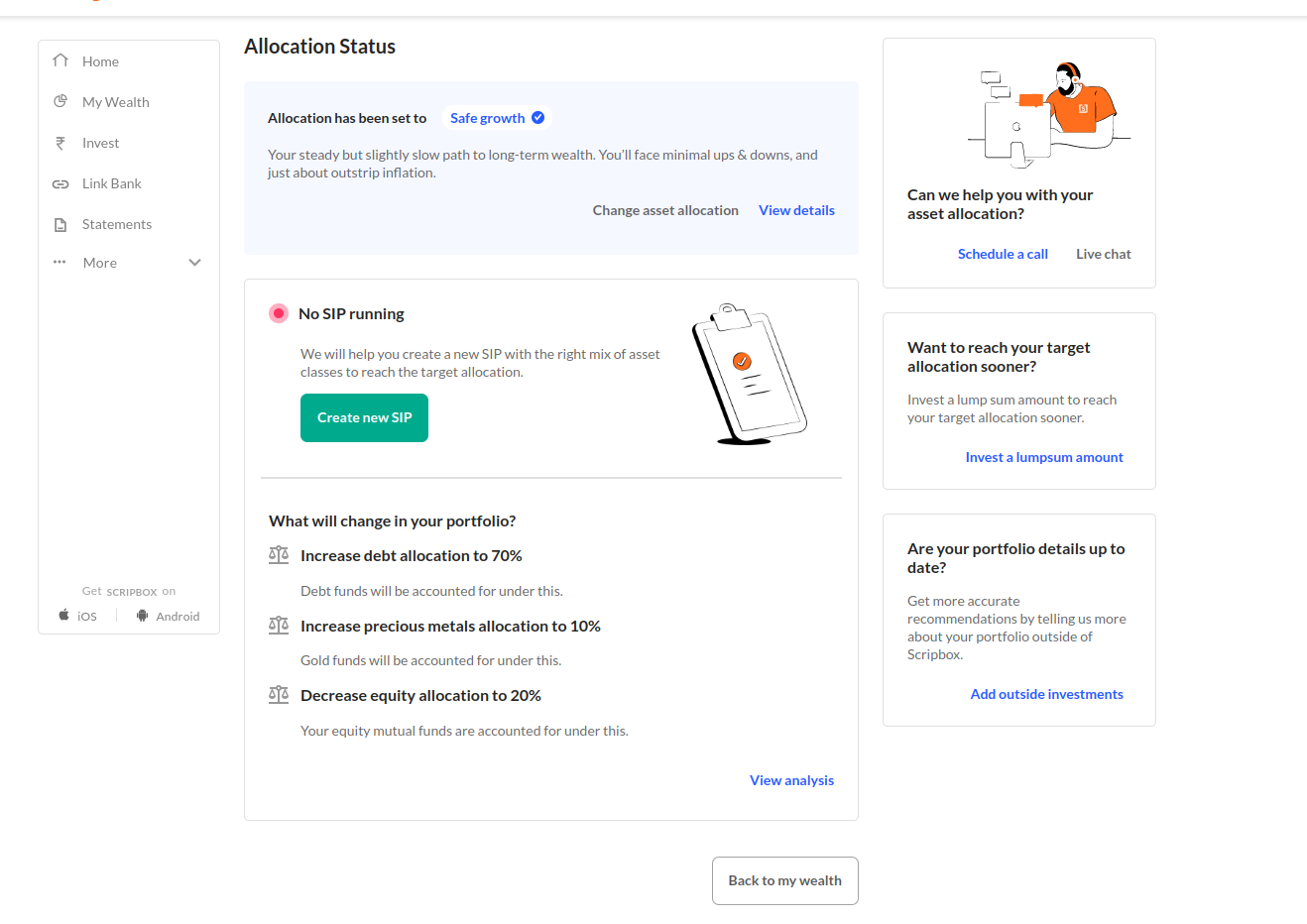Open the My Wealth menu item
Image resolution: width=1307 pixels, height=924 pixels.
pyautogui.click(x=116, y=102)
